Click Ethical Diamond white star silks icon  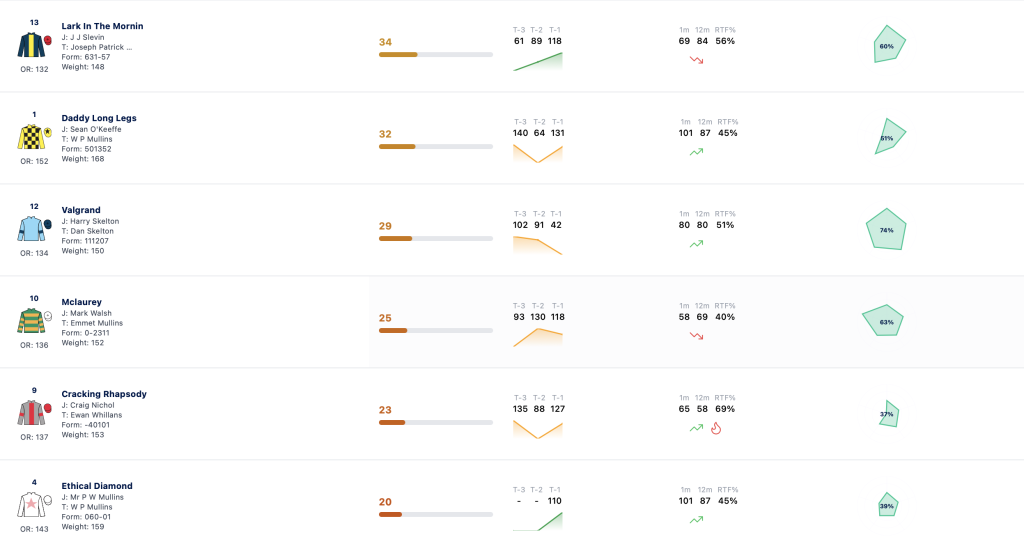35,505
